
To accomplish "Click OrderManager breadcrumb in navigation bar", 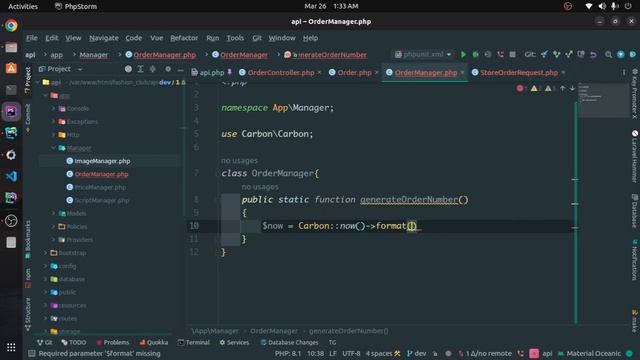I will pyautogui.click(x=240, y=55).
